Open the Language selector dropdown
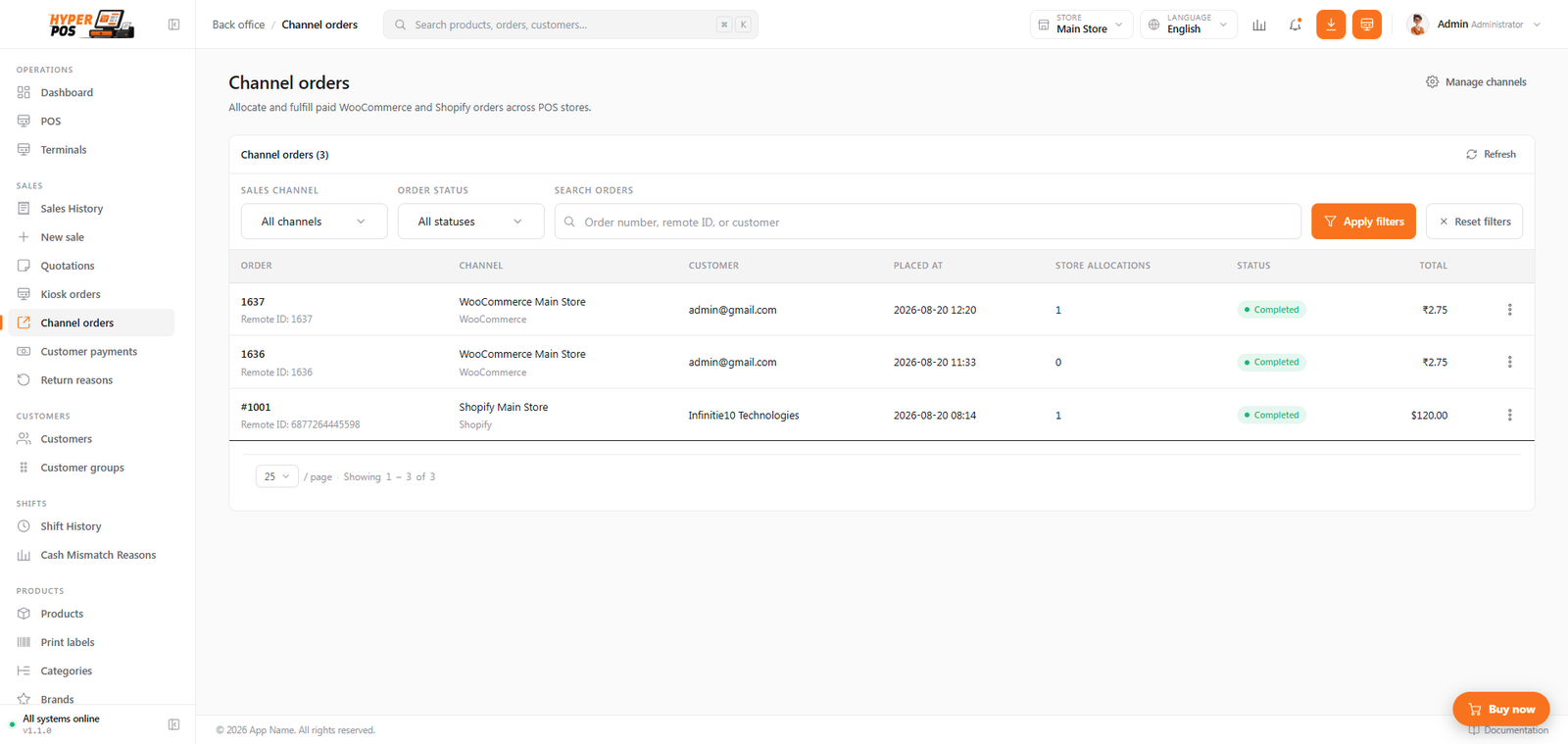 click(1188, 25)
